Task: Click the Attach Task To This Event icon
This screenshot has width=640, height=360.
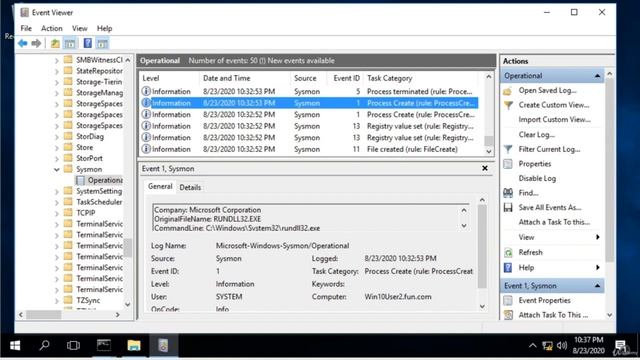Action: pyautogui.click(x=508, y=315)
